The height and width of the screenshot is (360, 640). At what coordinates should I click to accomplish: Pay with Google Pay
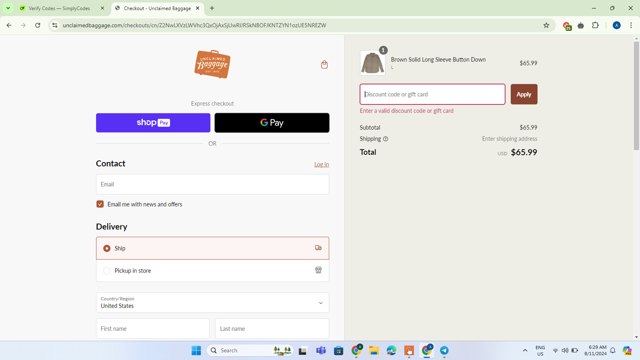(272, 123)
